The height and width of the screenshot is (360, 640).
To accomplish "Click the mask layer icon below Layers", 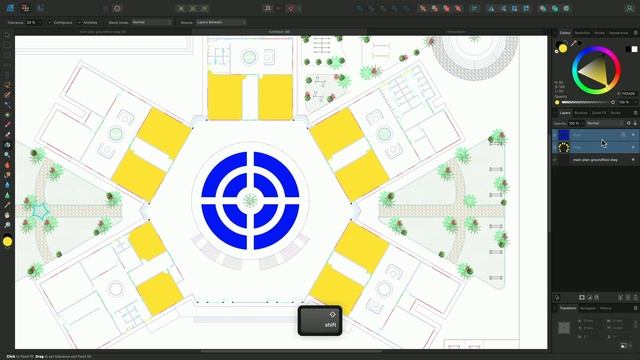I will (x=582, y=298).
